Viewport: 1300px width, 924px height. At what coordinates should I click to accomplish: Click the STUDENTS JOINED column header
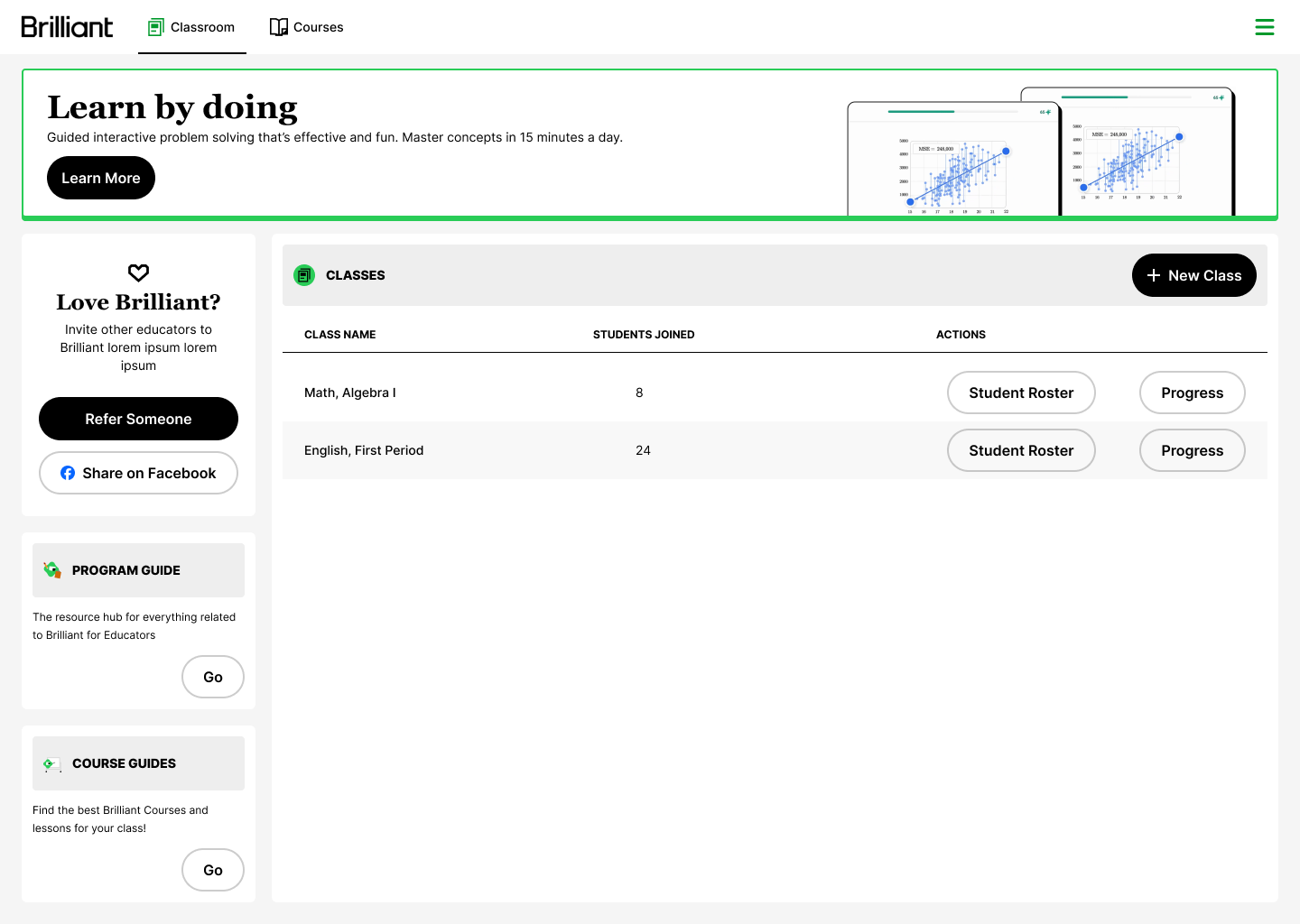tap(644, 335)
